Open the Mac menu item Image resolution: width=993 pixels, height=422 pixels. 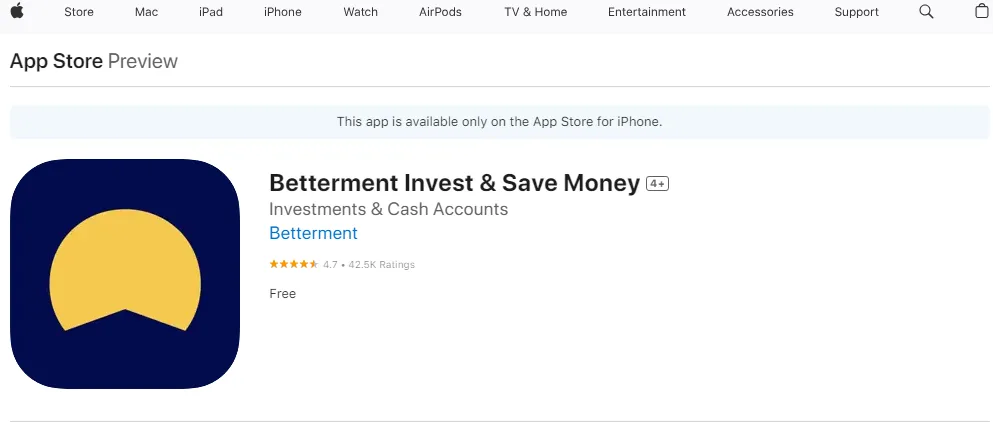pos(146,12)
